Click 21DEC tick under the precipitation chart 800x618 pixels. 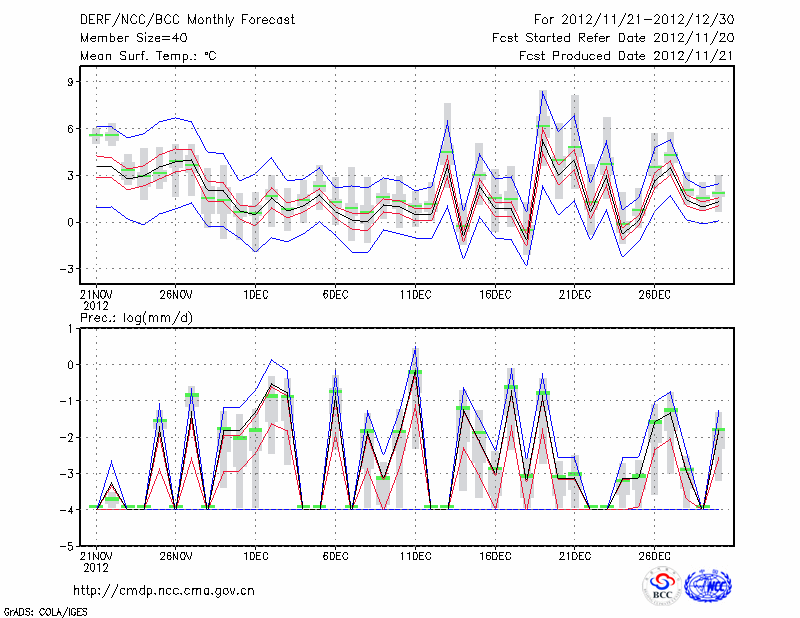point(575,556)
